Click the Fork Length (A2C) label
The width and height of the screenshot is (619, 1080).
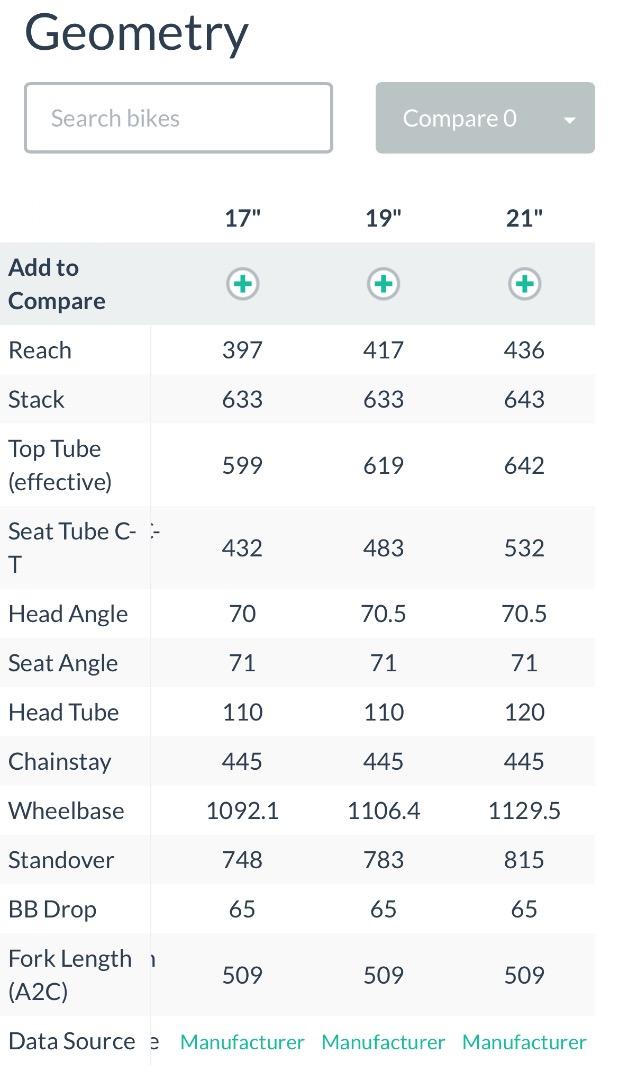click(x=70, y=975)
